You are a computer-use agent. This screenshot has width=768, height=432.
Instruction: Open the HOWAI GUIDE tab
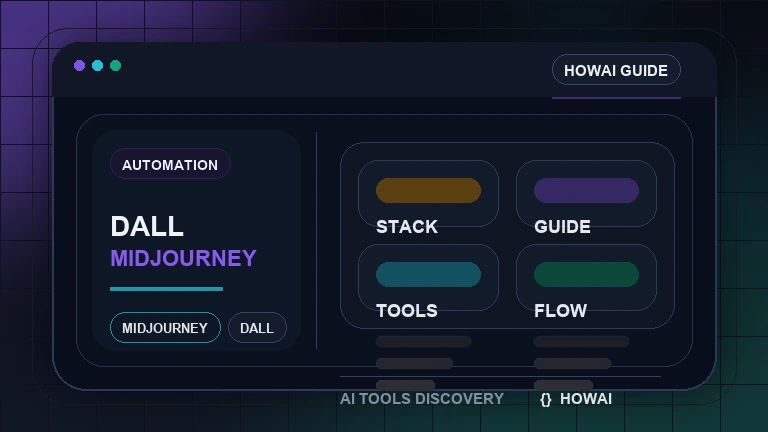616,70
